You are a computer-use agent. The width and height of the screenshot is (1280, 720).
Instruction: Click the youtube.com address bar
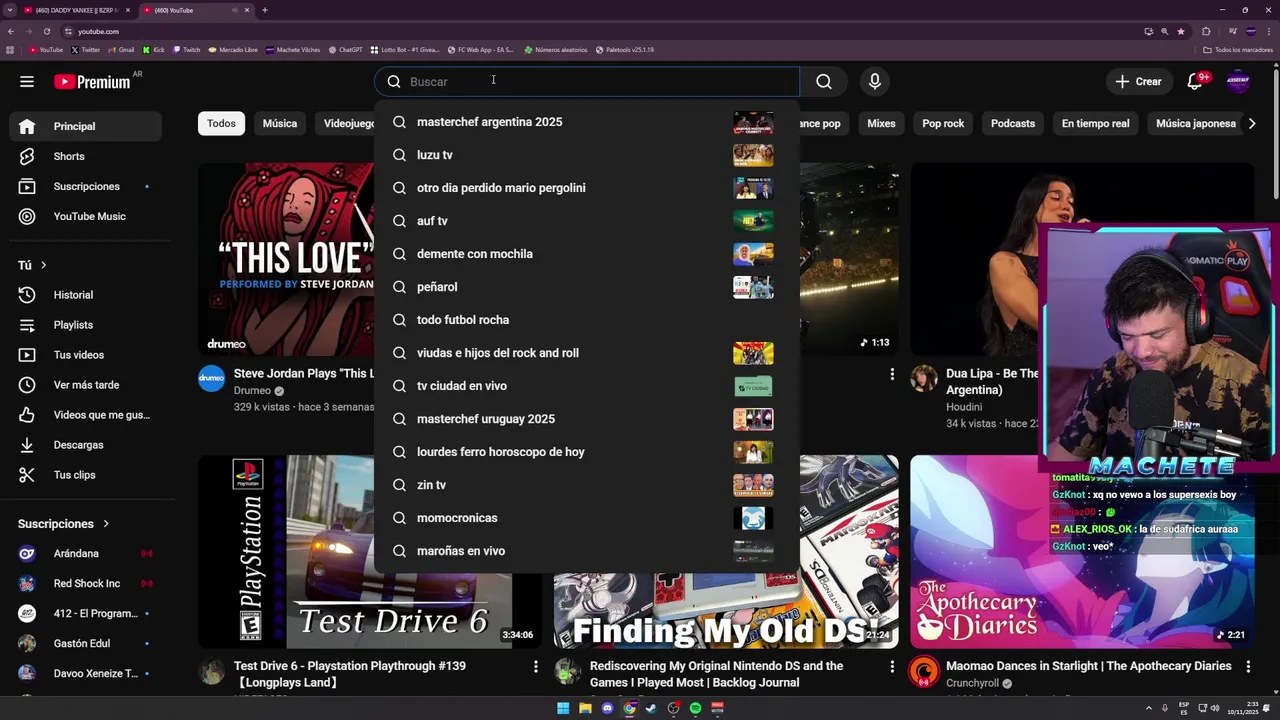tap(600, 31)
